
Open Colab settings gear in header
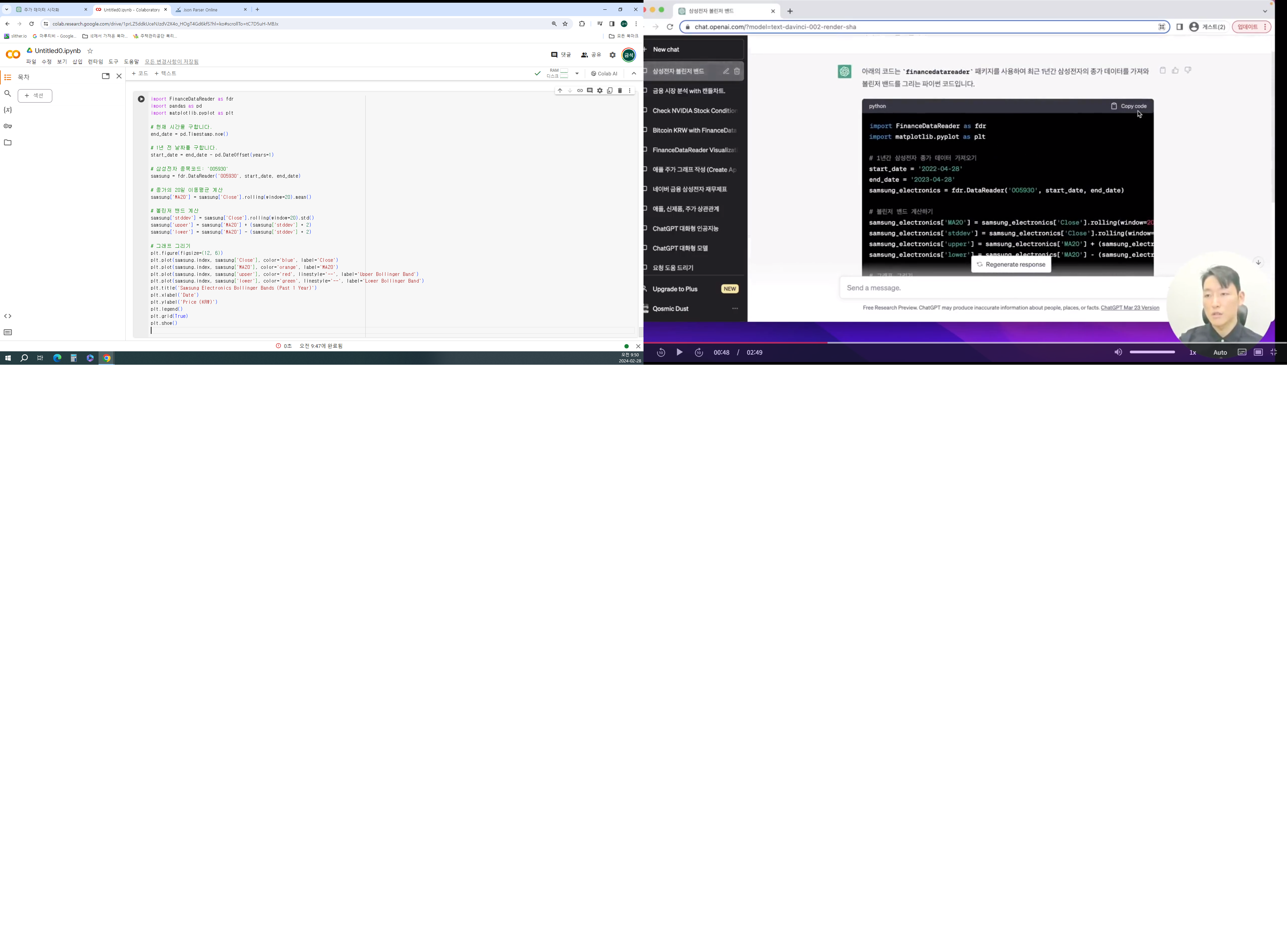click(613, 55)
